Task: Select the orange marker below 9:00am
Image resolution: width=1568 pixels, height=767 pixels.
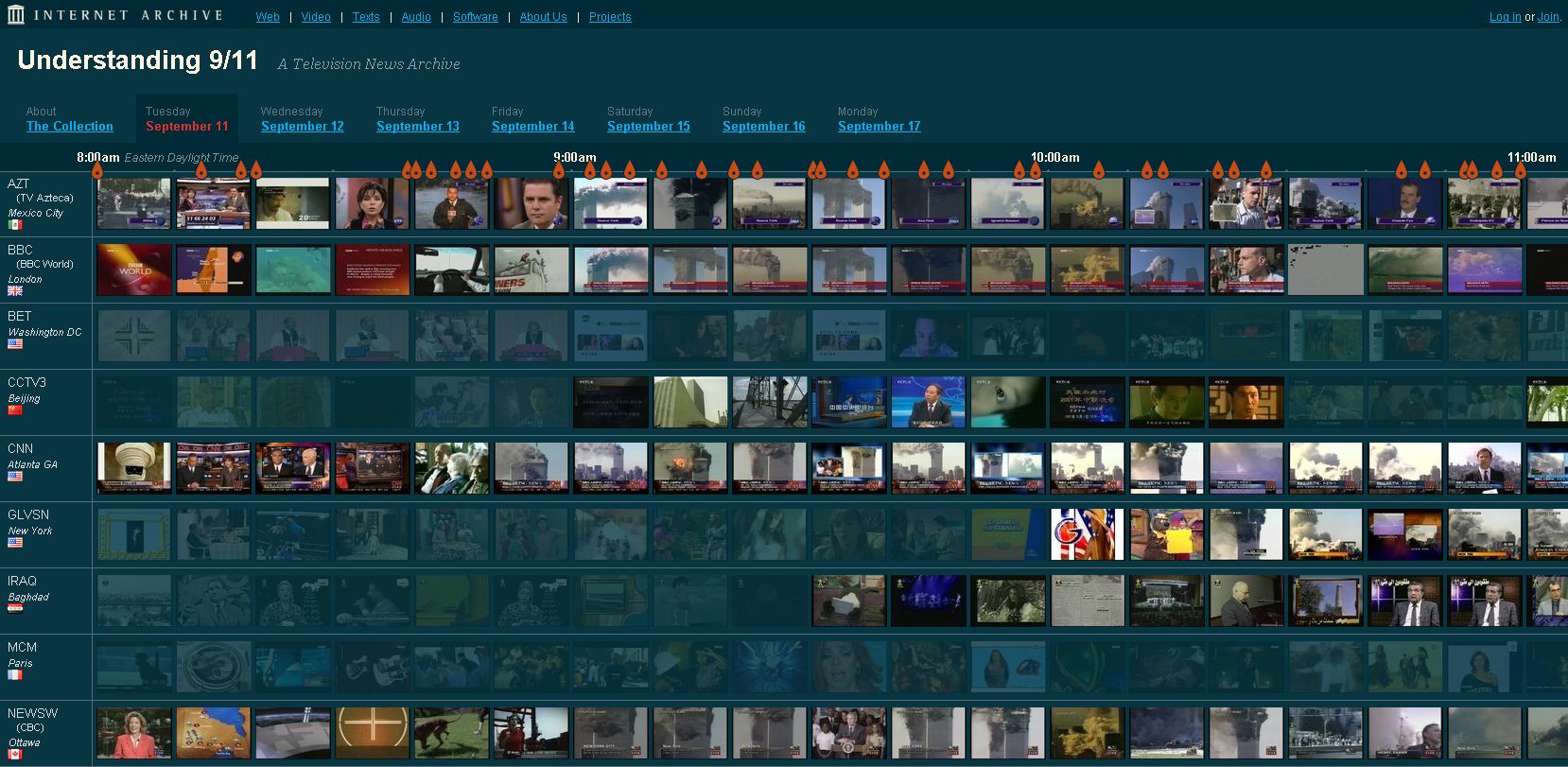Action: pyautogui.click(x=559, y=171)
